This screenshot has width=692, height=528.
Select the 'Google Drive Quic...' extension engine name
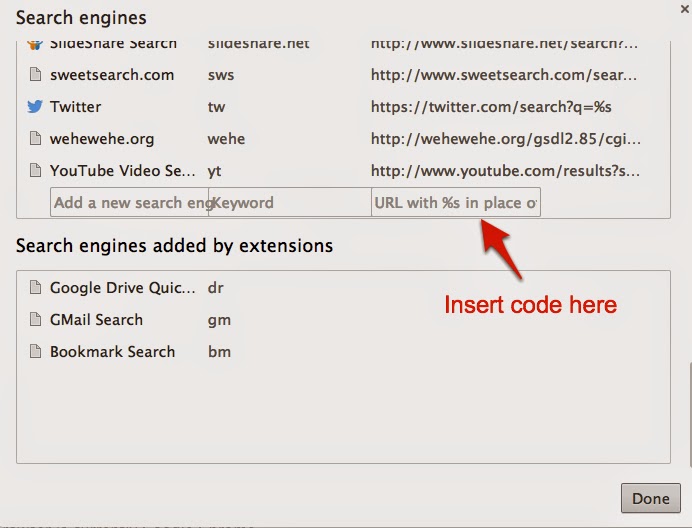122,288
